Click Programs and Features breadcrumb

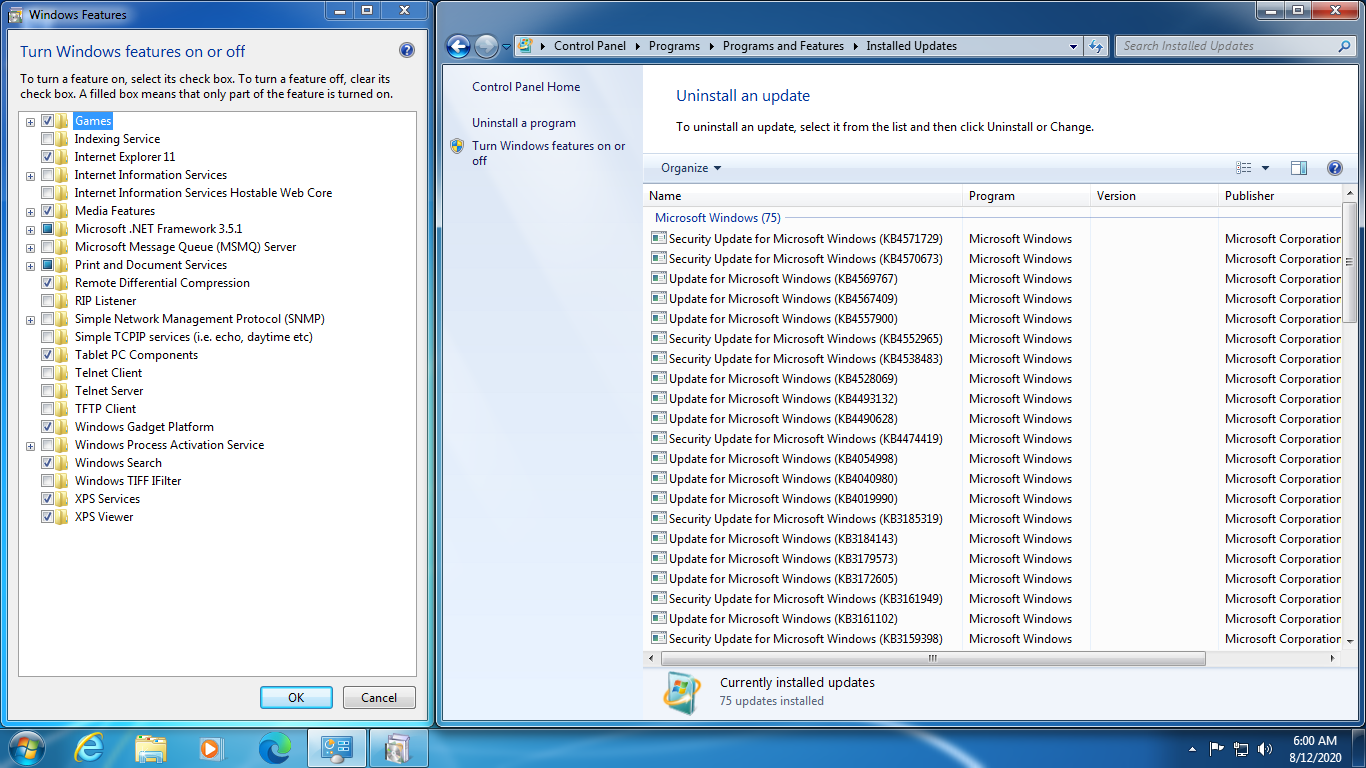point(783,46)
